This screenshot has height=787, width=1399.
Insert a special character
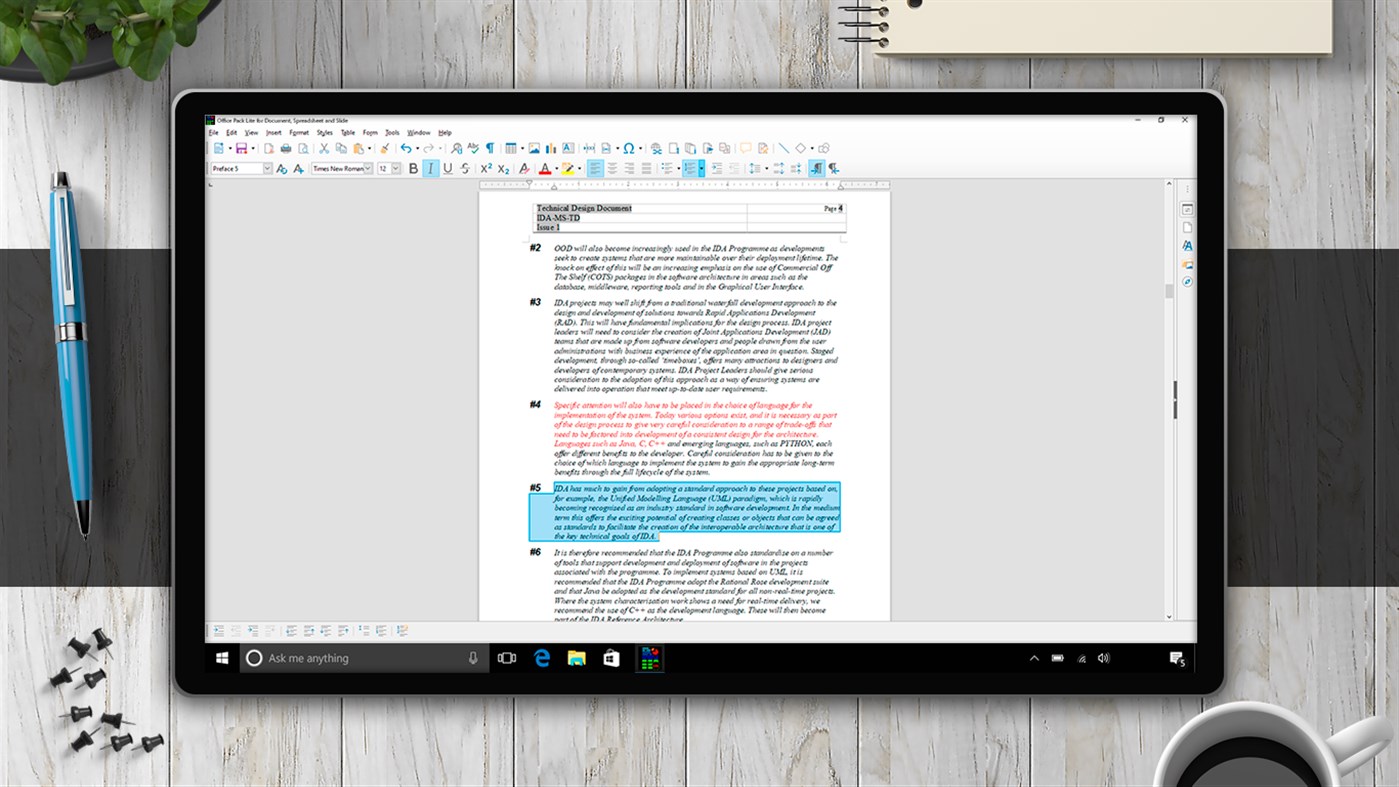628,147
